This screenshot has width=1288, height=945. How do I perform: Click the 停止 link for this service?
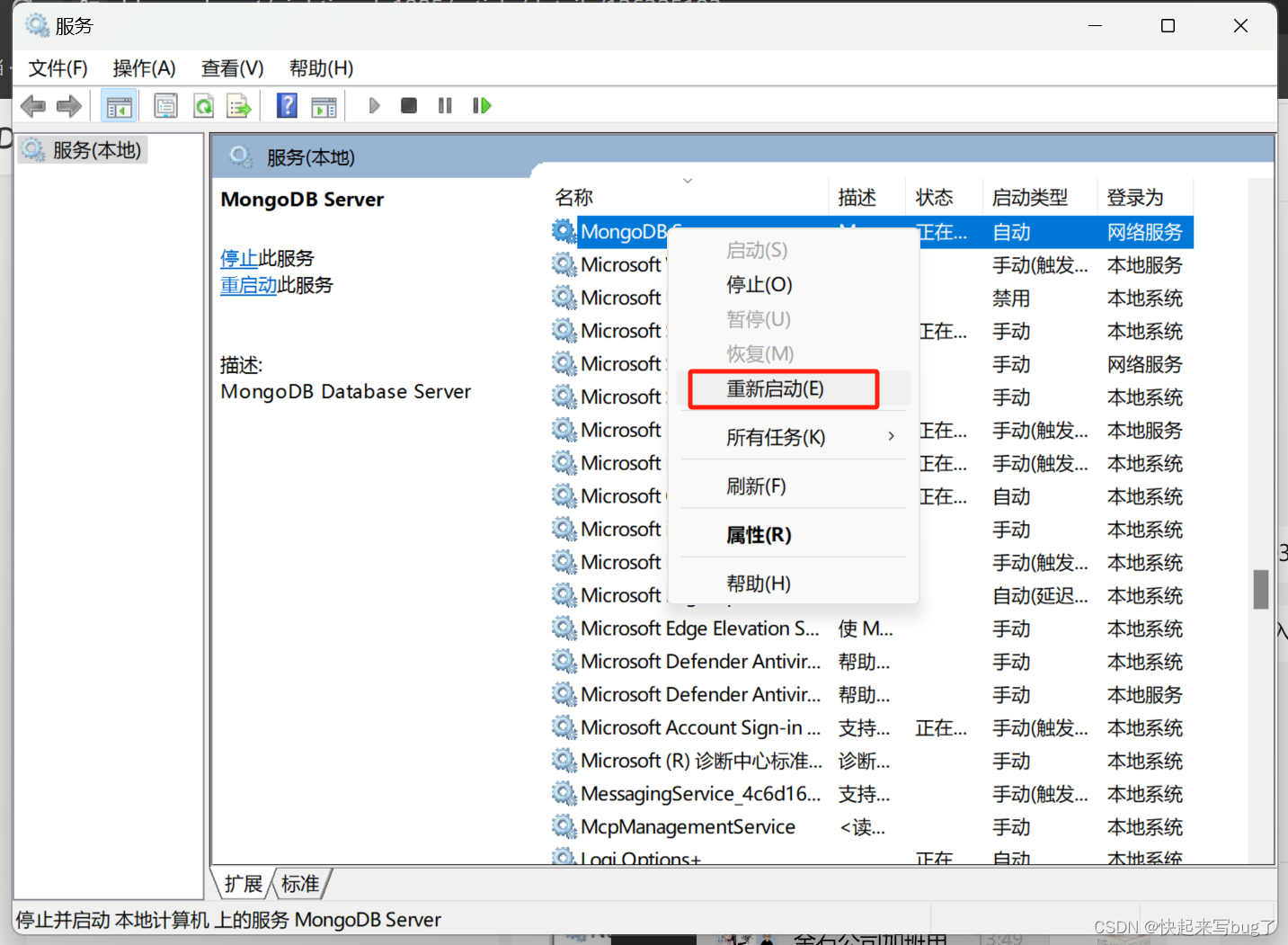click(239, 259)
